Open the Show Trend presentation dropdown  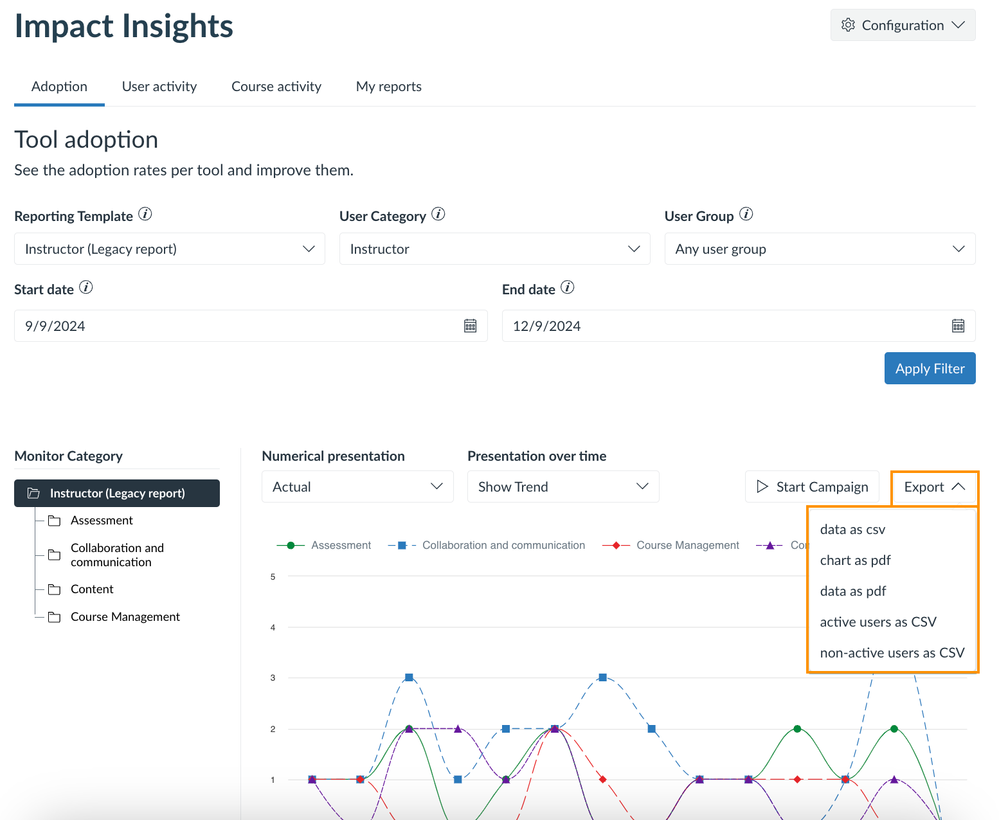point(562,487)
